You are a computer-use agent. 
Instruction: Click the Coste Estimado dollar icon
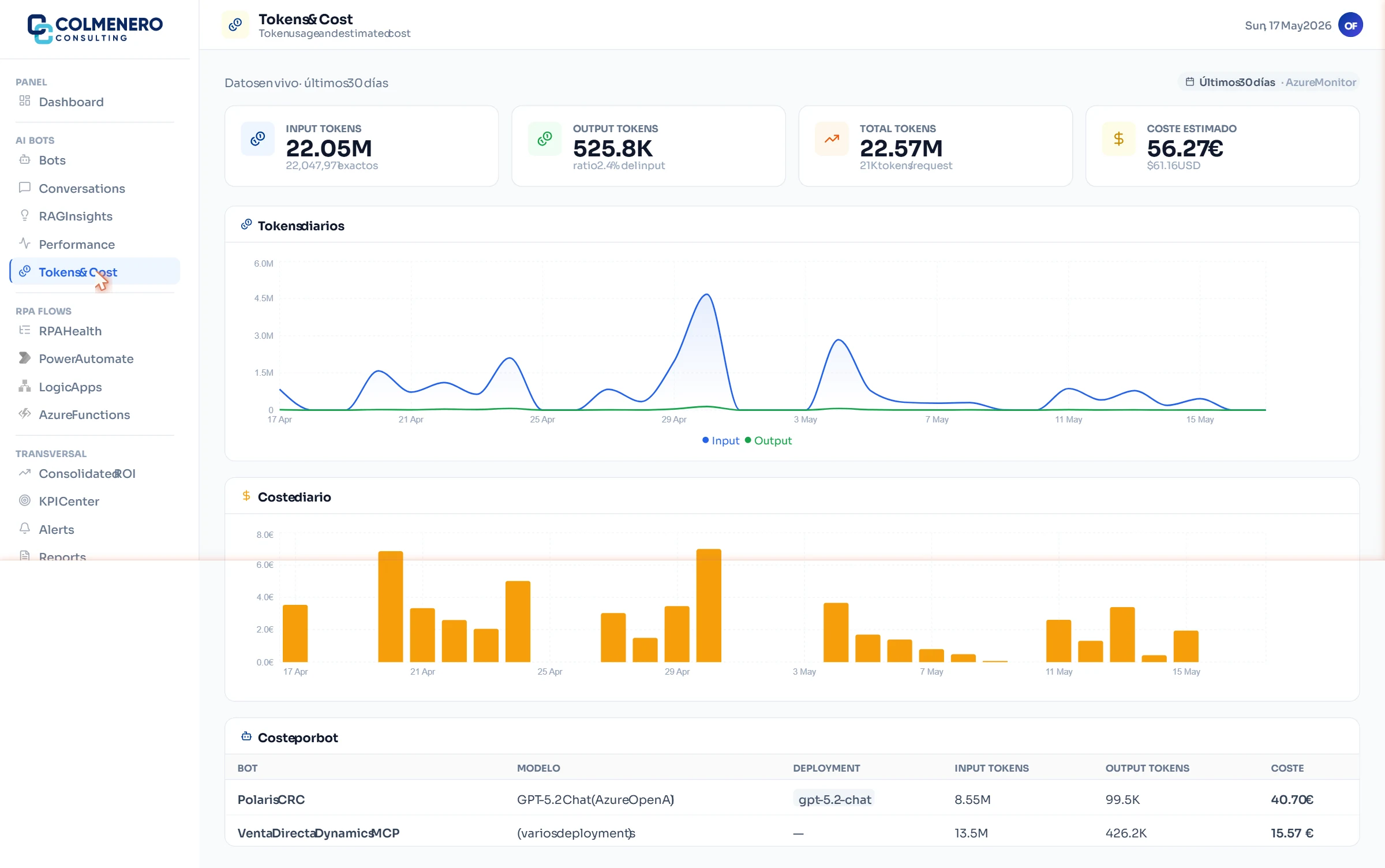[x=1118, y=139]
